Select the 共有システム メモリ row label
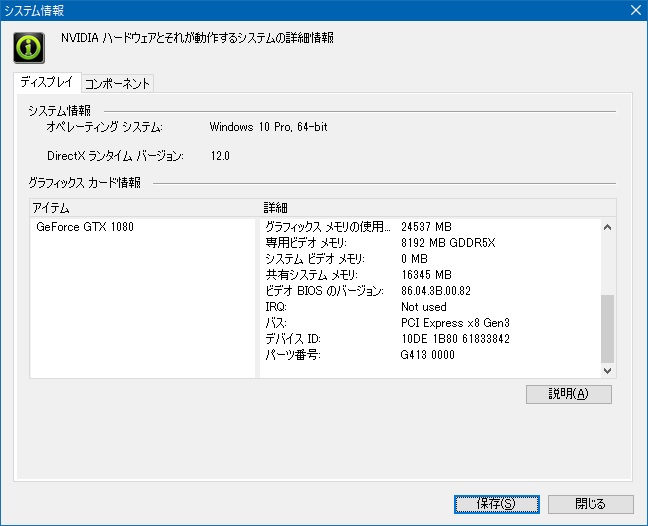The height and width of the screenshot is (526, 648). tap(312, 275)
